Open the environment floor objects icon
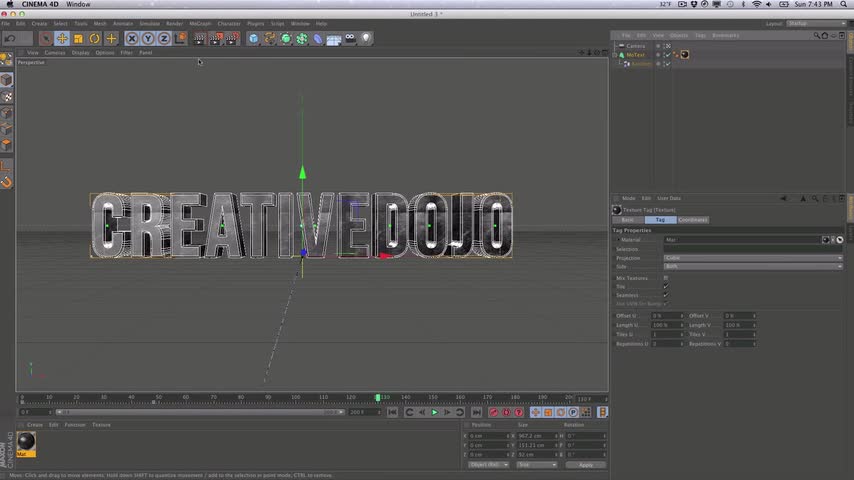The image size is (854, 480). [x=334, y=39]
